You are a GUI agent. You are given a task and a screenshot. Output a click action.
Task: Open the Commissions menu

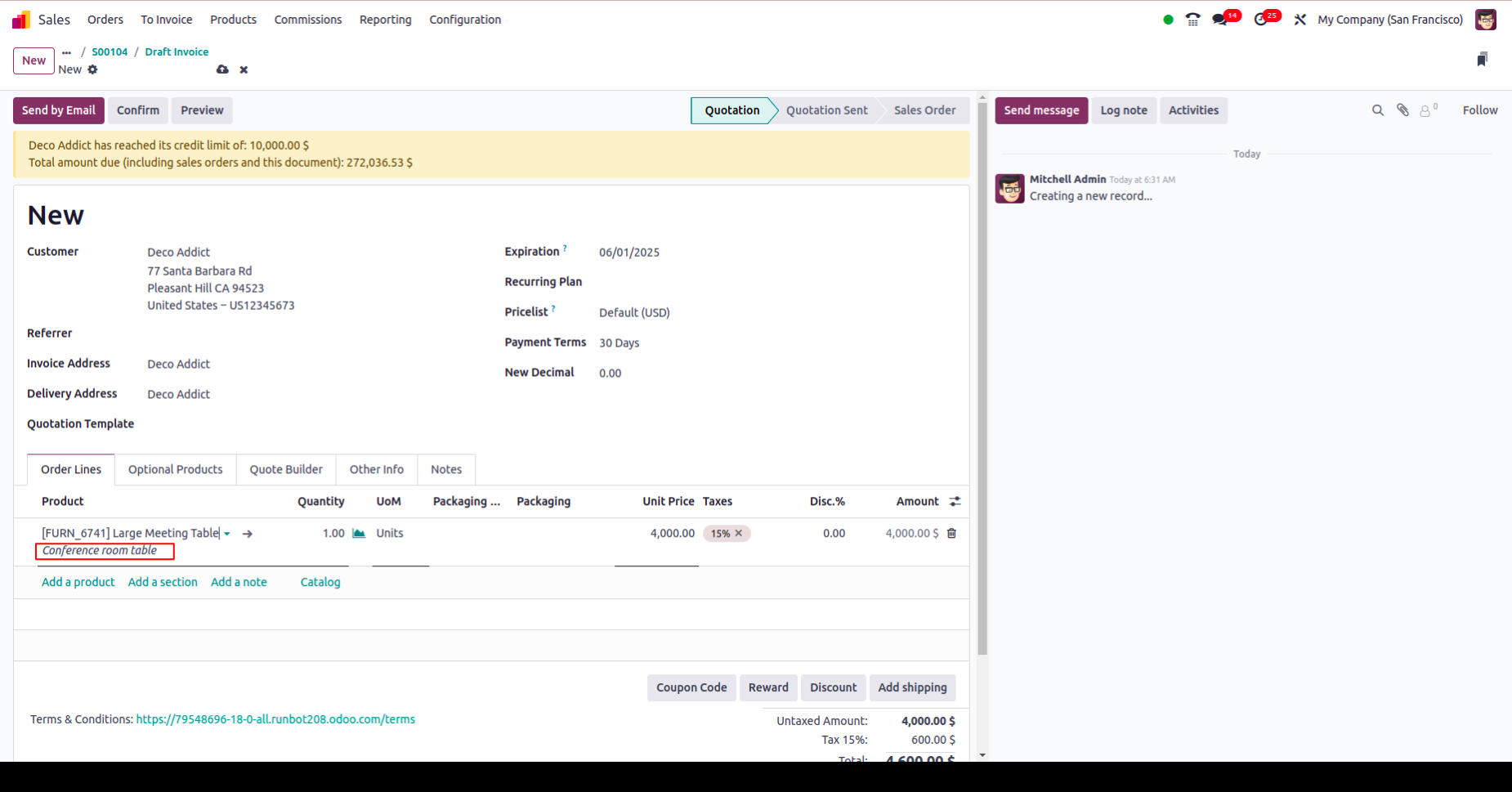(308, 20)
